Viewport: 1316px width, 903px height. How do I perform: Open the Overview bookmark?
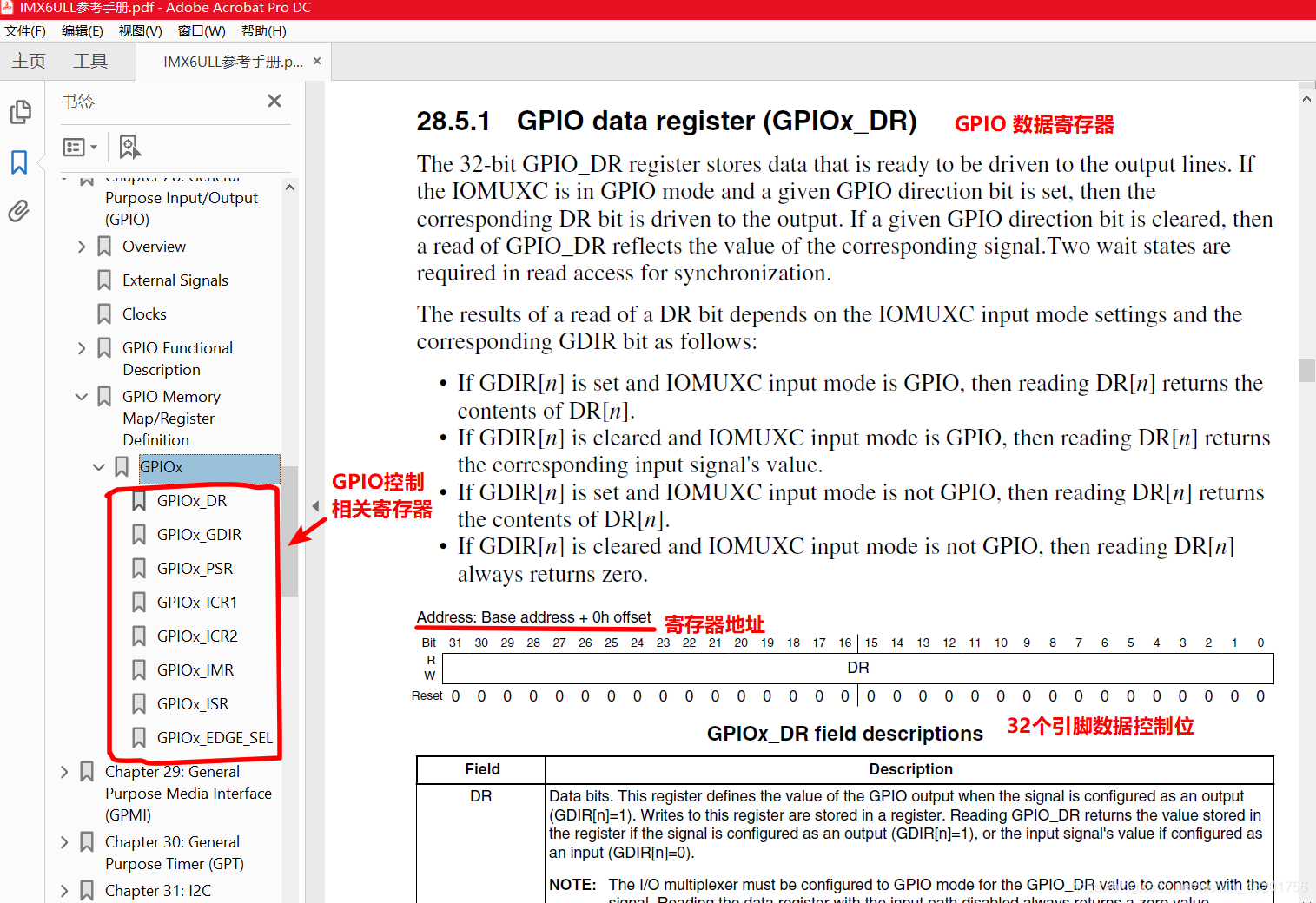coord(154,247)
